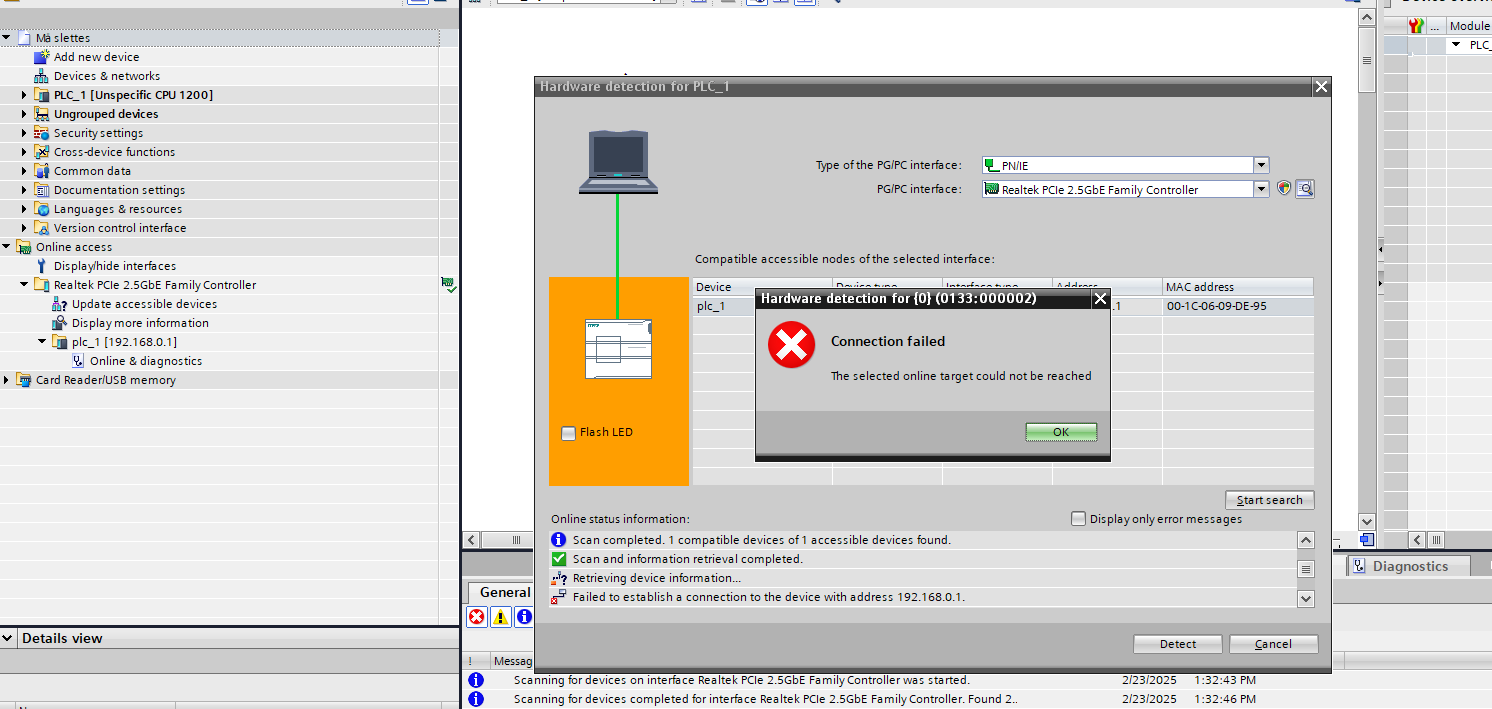Viewport: 1492px width, 709px height.
Task: Click the shield icon beside PG/PC interface
Action: pyautogui.click(x=1284, y=188)
